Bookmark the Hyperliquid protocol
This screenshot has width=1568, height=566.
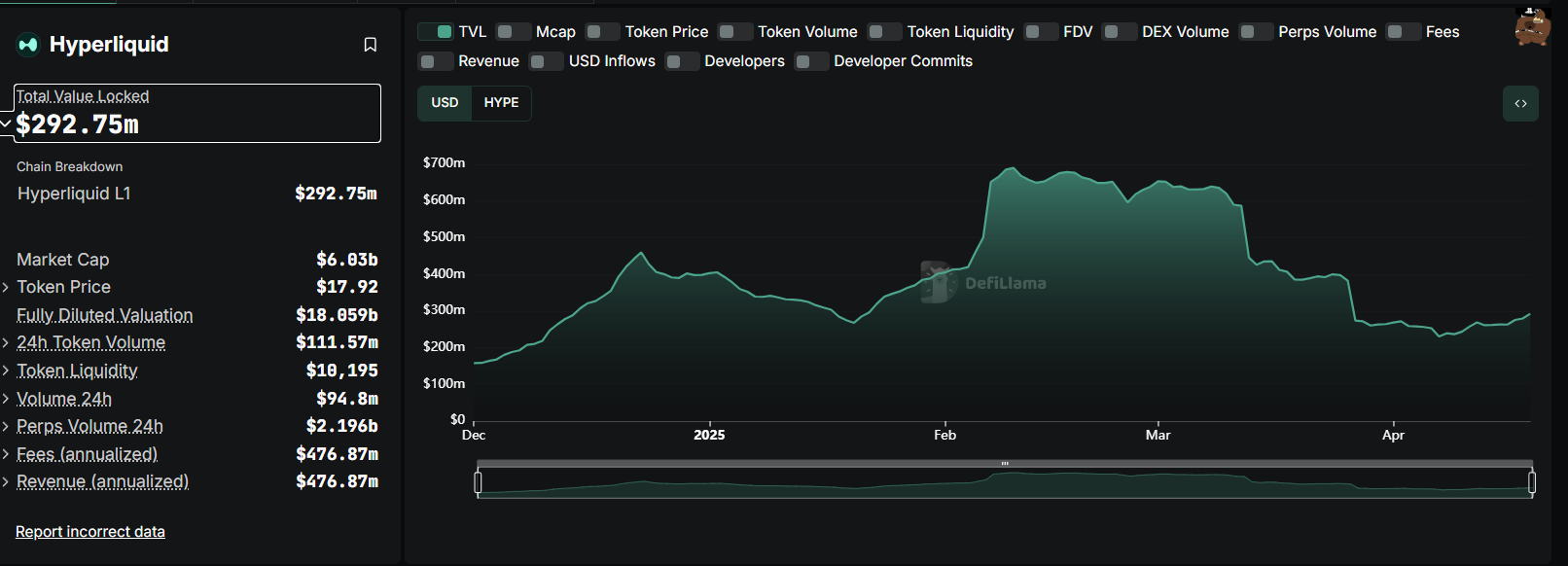pos(371,45)
